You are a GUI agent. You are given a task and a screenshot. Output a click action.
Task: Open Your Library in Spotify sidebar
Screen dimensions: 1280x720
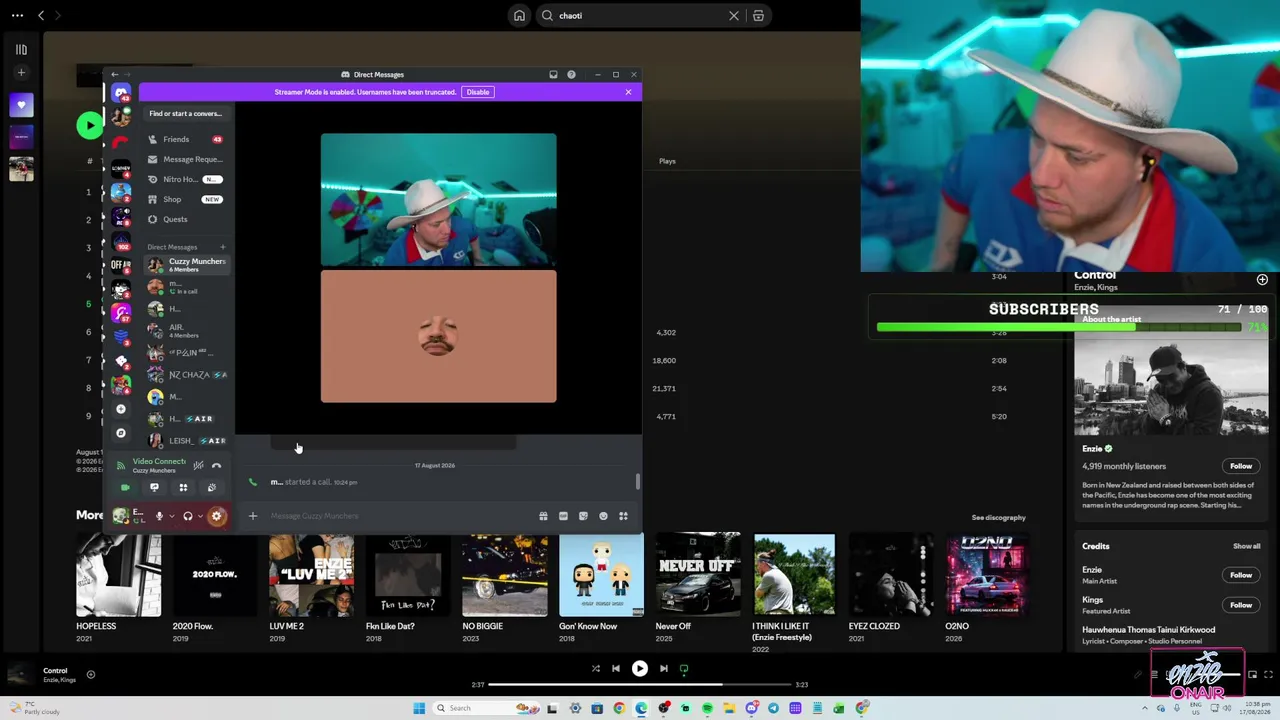tap(21, 49)
